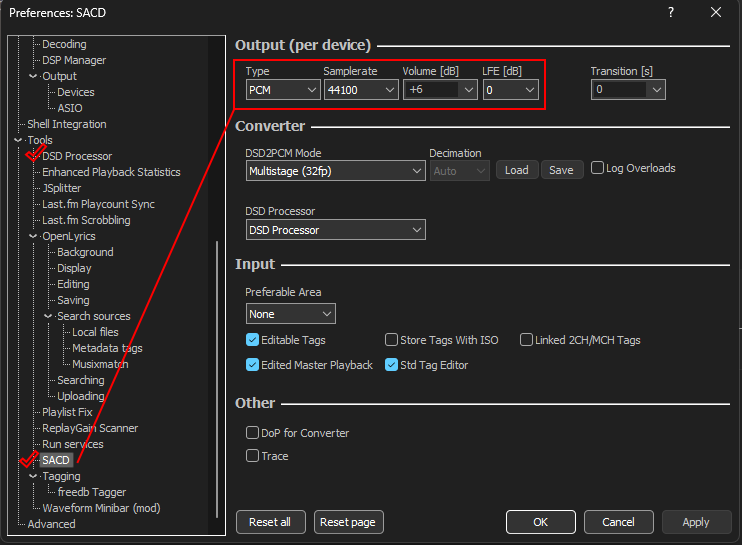This screenshot has height=545, width=742.
Task: Collapse the Tools tree node
Action: click(x=18, y=140)
